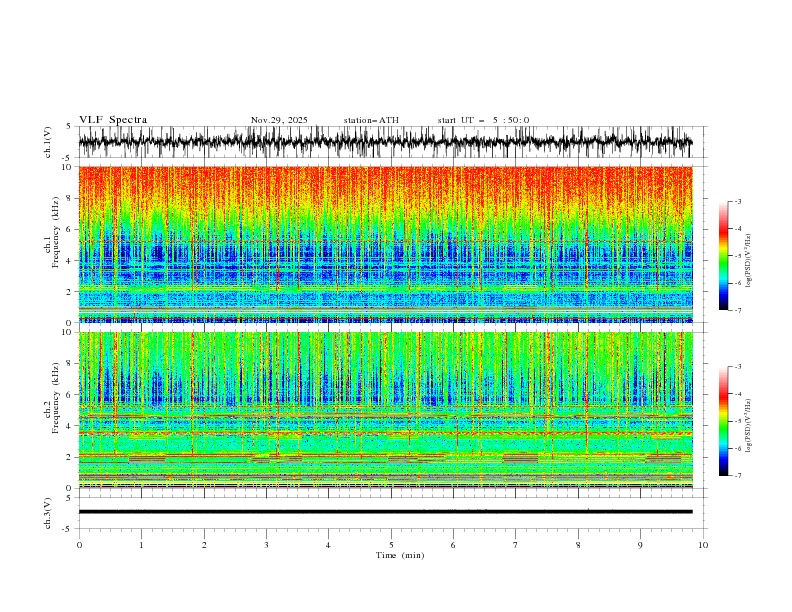792x612 pixels.
Task: Click the 'station=ATH' label
Action: point(371,120)
